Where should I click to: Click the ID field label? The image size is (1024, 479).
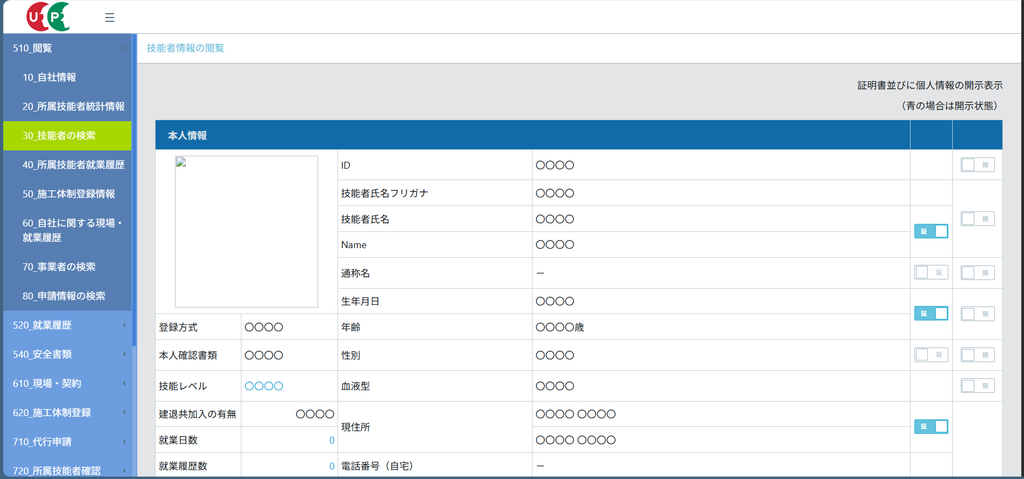(346, 165)
